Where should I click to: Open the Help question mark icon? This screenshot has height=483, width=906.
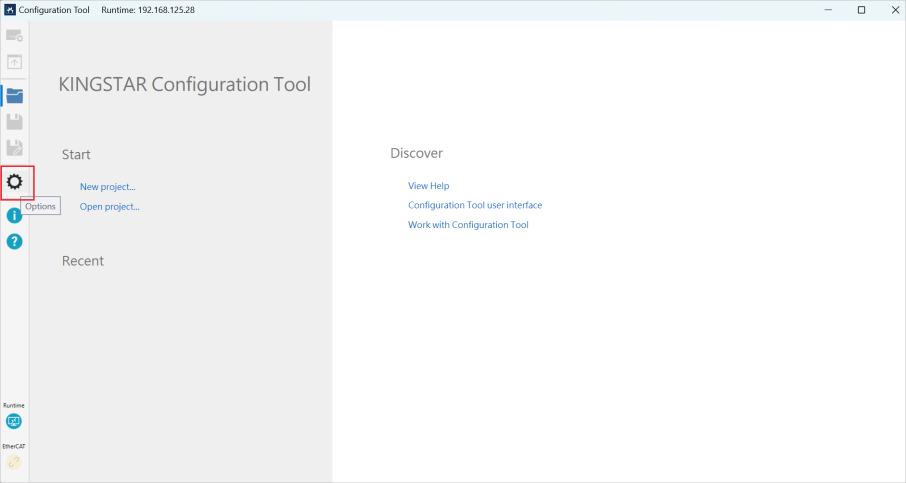(14, 242)
